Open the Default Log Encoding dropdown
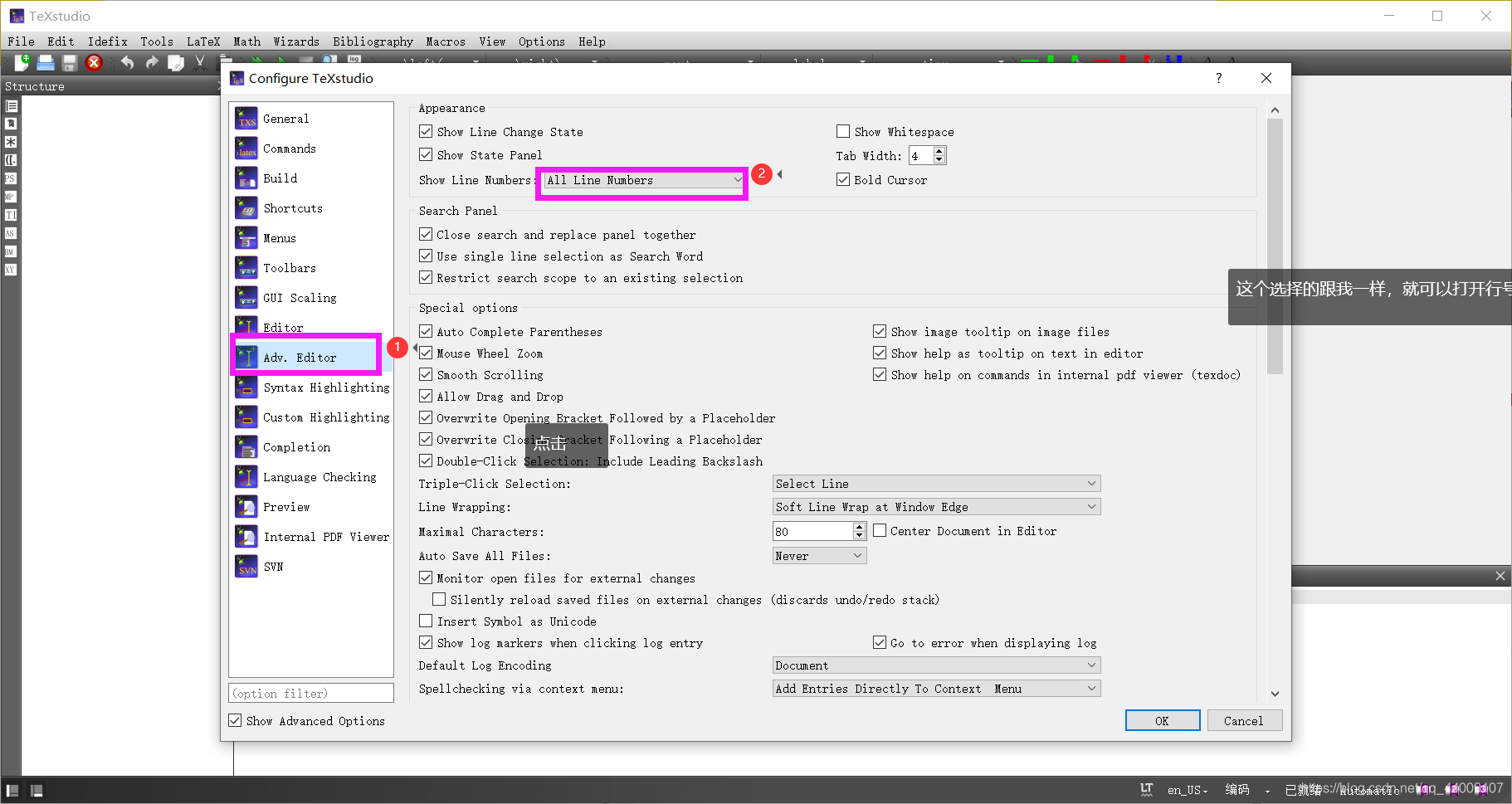Image resolution: width=1512 pixels, height=804 pixels. point(936,665)
